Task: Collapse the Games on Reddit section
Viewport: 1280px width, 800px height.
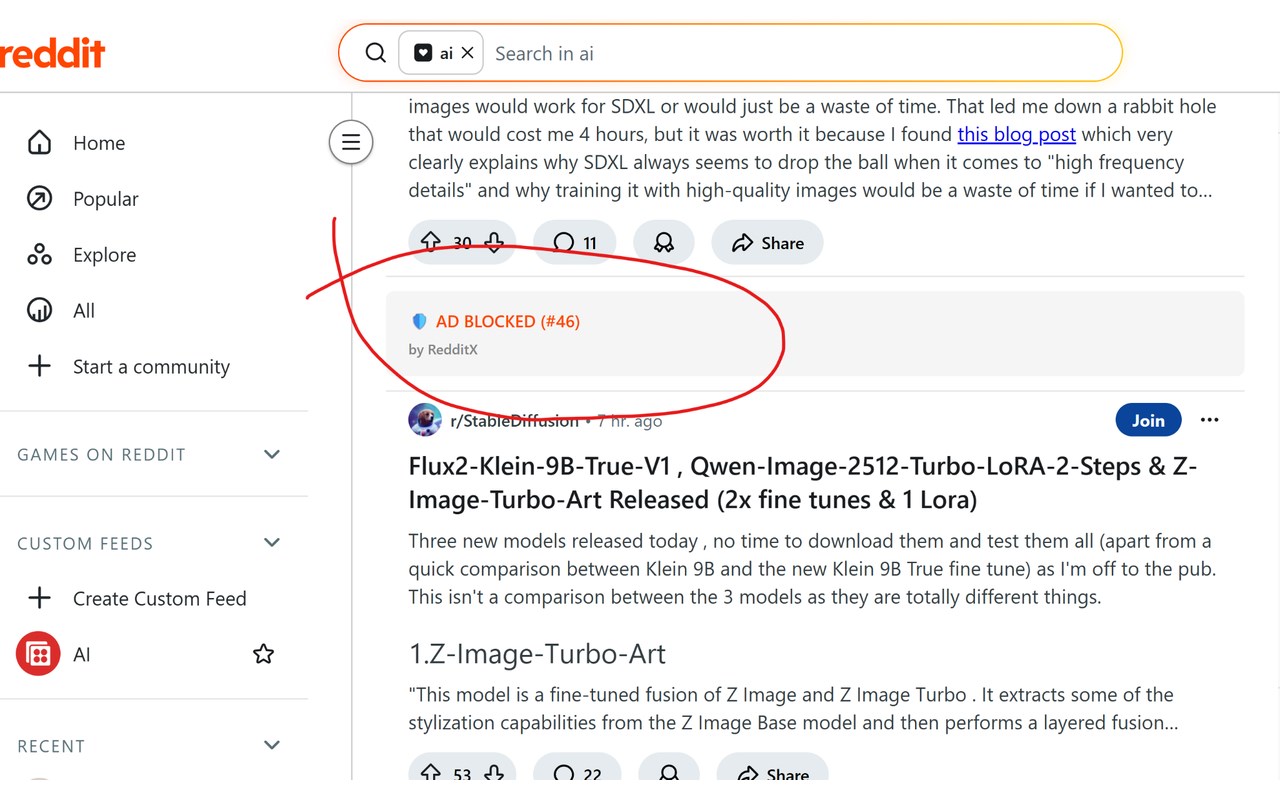Action: 271,455
